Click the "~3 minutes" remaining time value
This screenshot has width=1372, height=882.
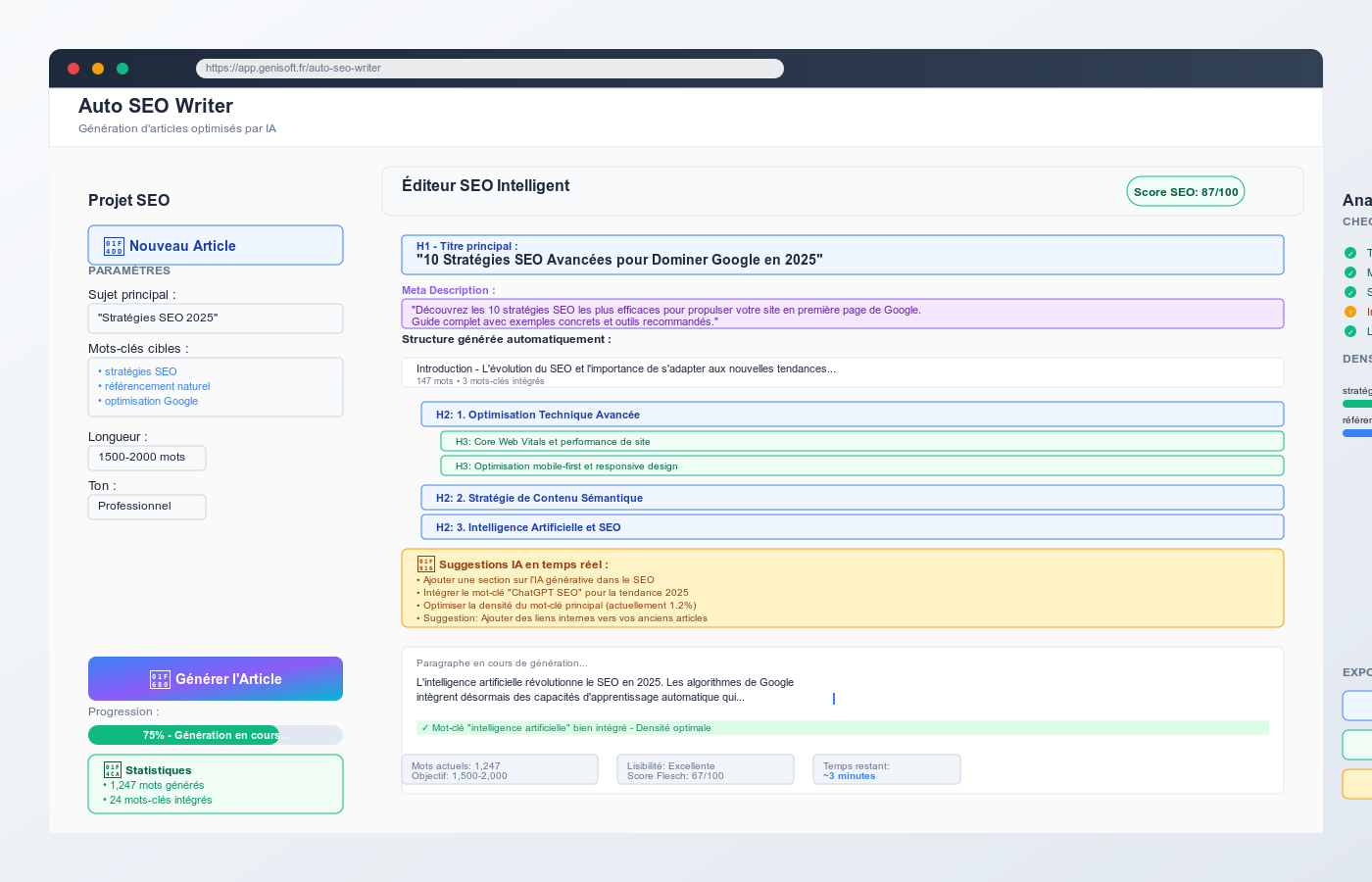click(x=850, y=776)
